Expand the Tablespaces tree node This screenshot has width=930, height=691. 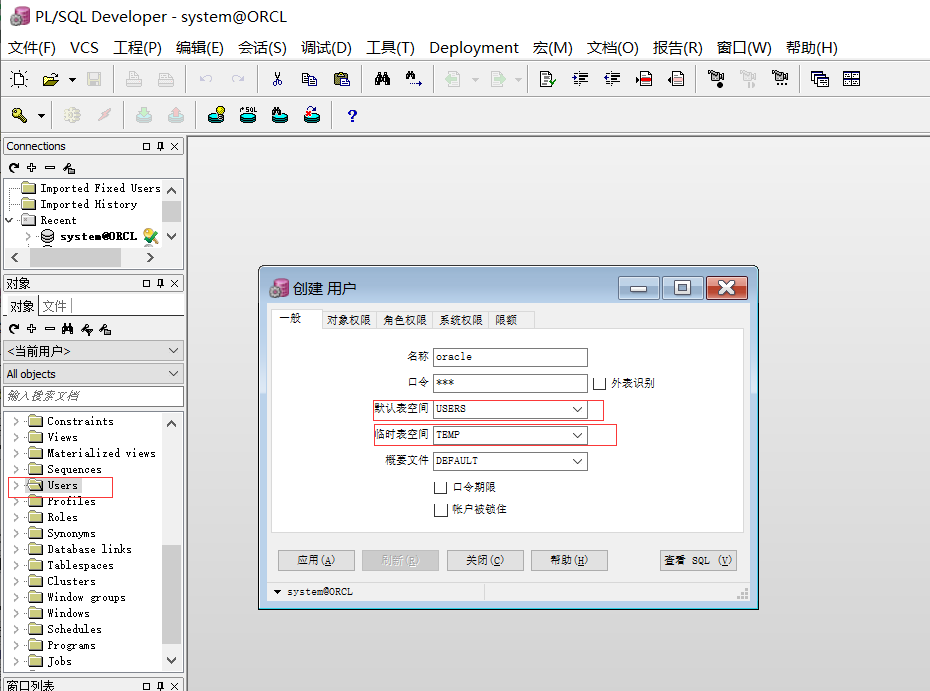[x=16, y=565]
